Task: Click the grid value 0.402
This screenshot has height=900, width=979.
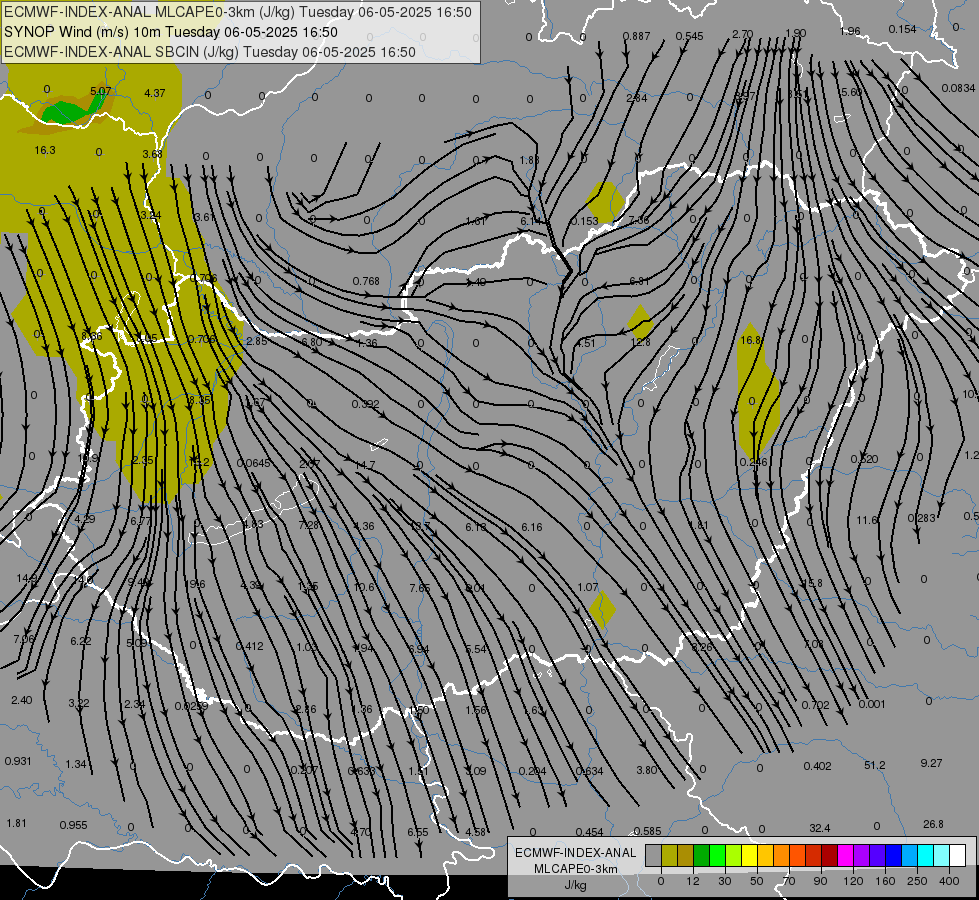Action: tap(818, 766)
